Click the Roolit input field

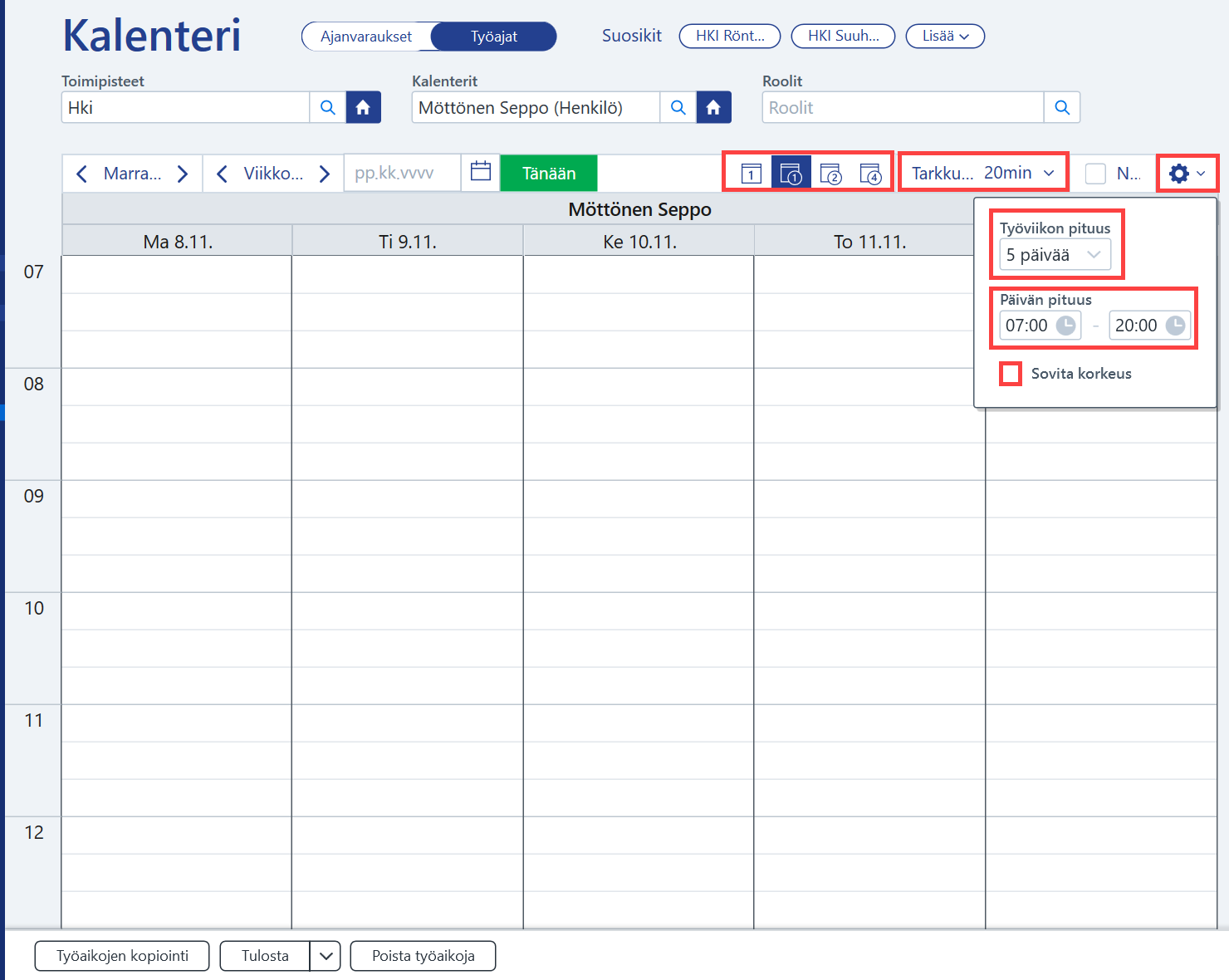(x=903, y=108)
